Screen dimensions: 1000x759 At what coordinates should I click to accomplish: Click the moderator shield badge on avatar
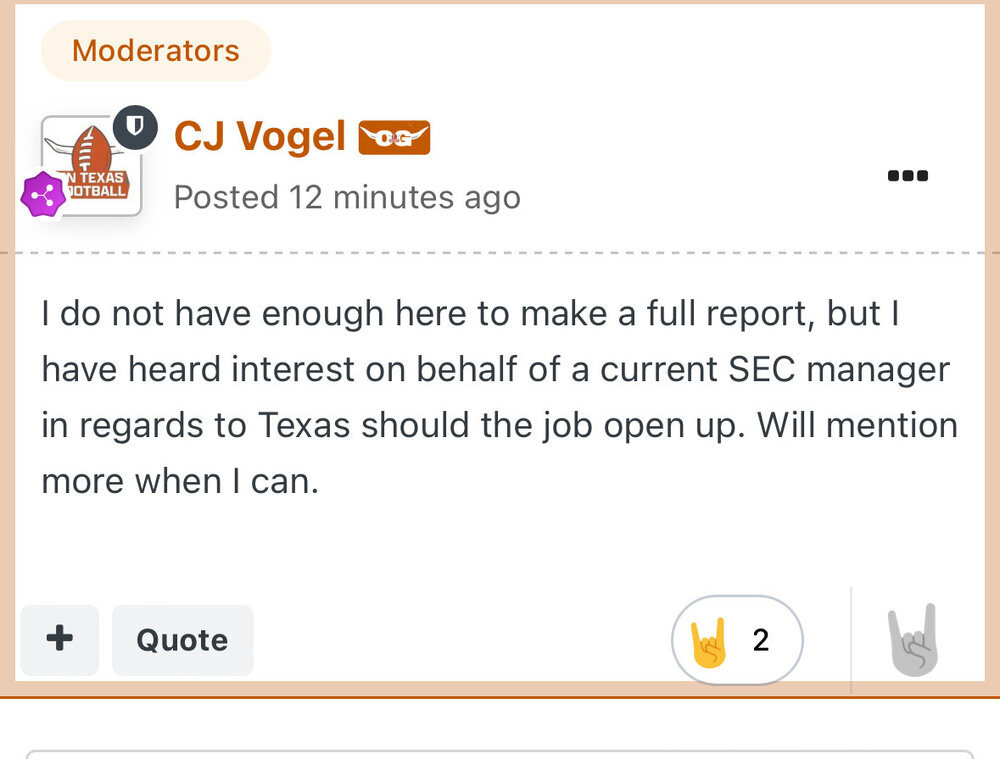pos(135,127)
